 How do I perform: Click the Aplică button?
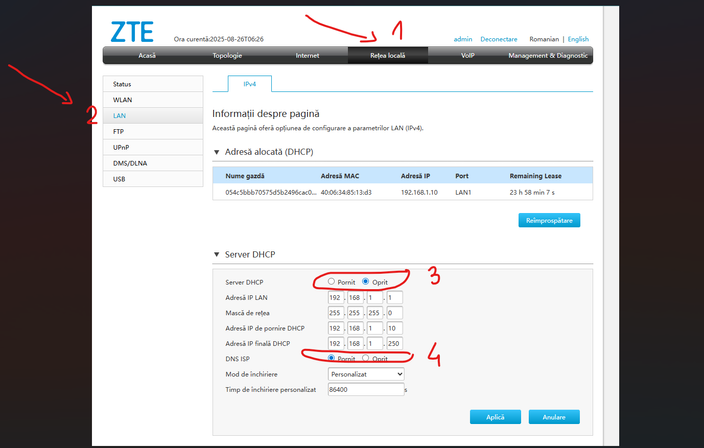point(495,417)
